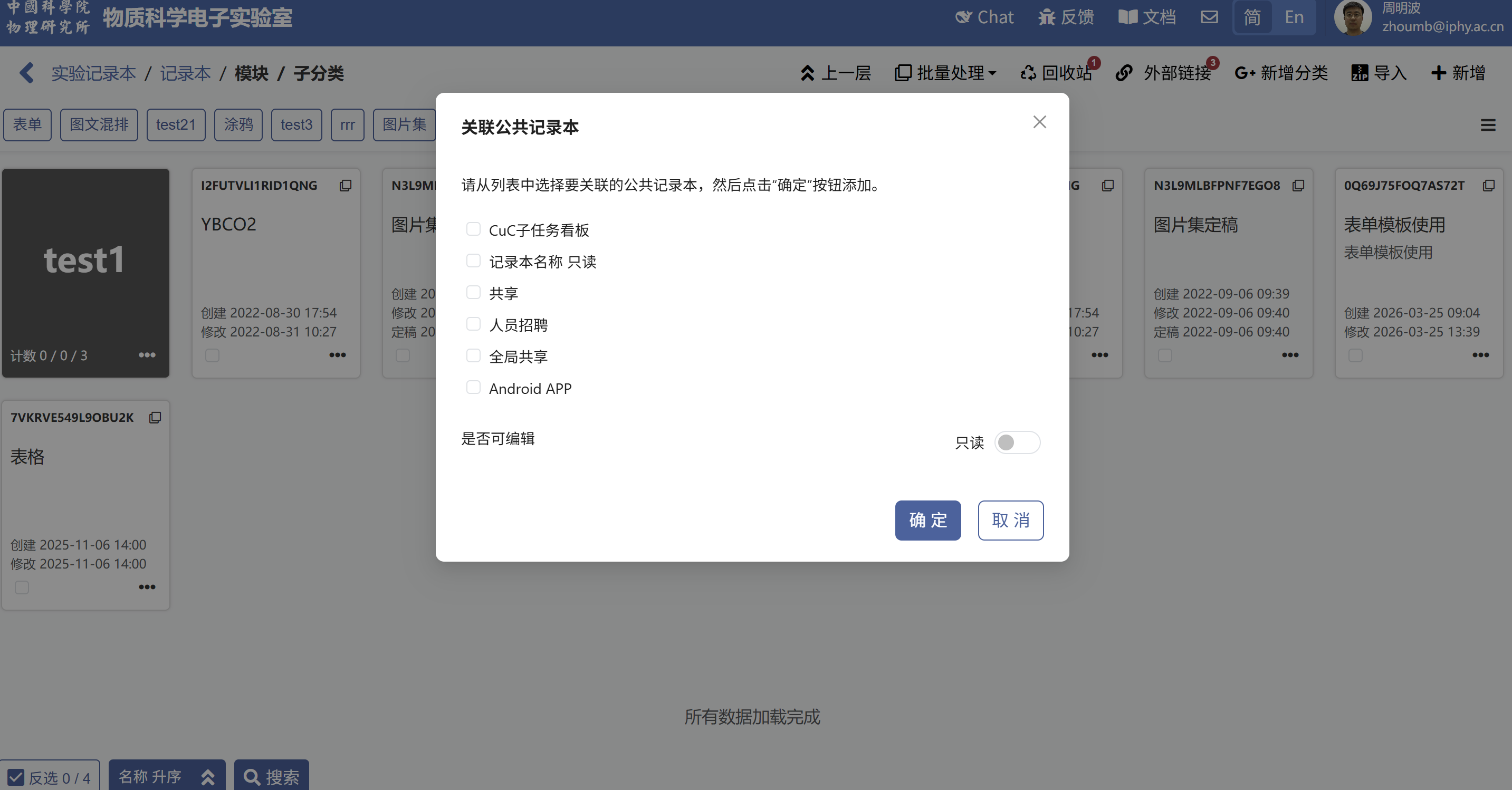Toggle the 只读 editable switch
This screenshot has height=790, width=1512.
pos(1017,442)
